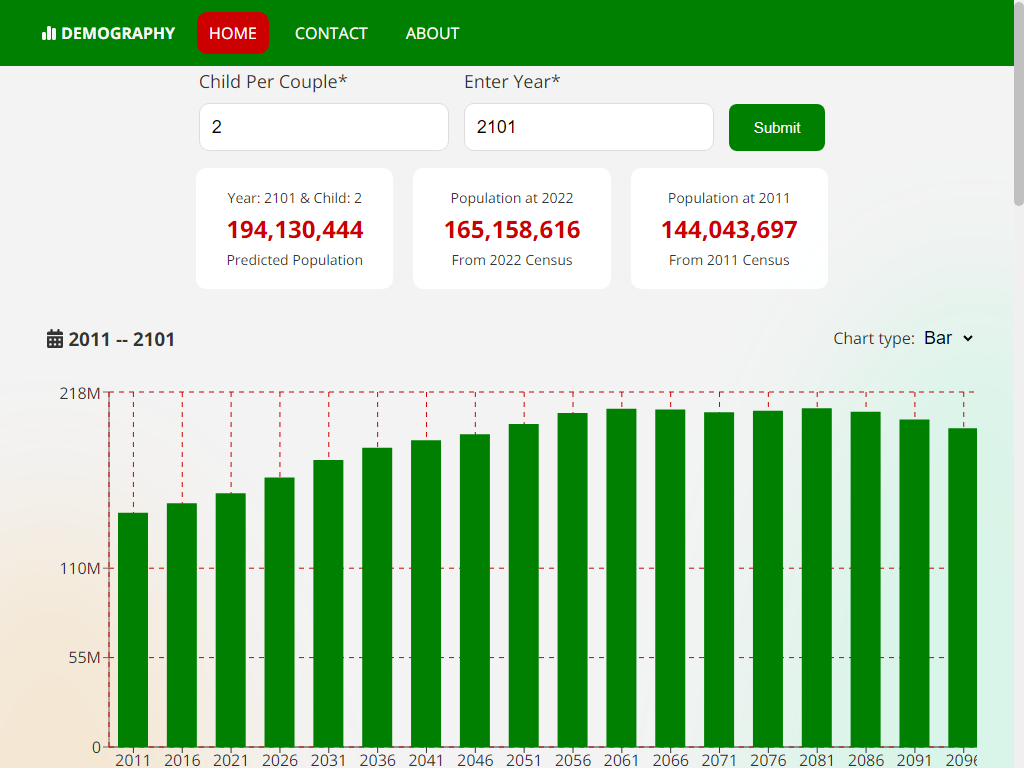Click the 2046 bar in the chart
This screenshot has width=1024, height=768.
[475, 590]
